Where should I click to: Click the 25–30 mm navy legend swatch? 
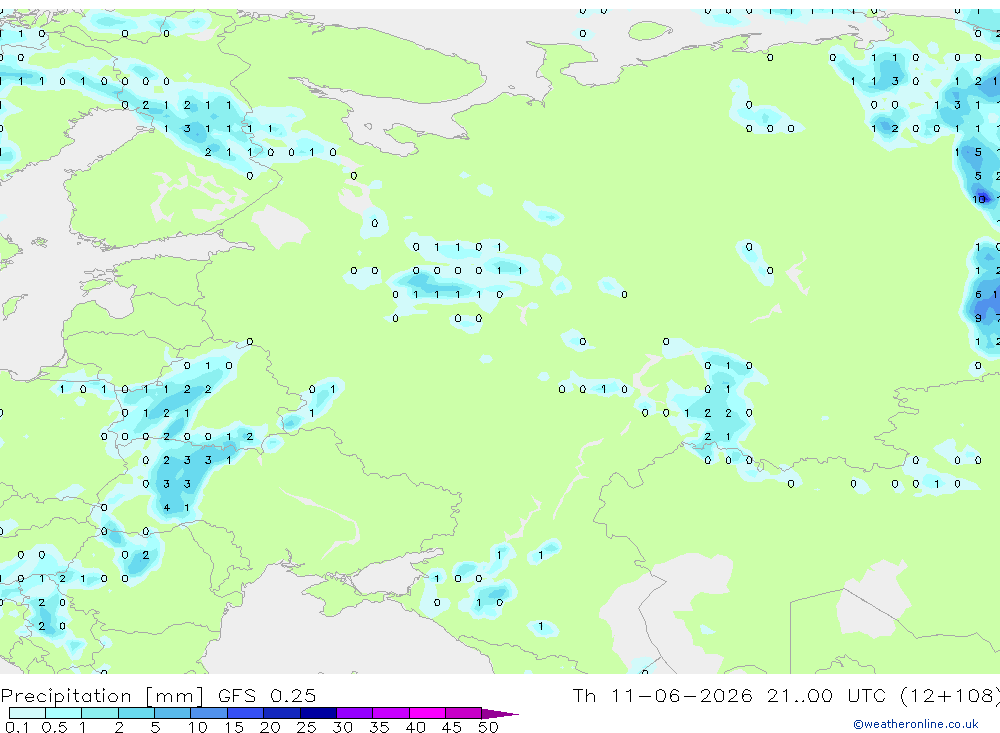(x=318, y=713)
